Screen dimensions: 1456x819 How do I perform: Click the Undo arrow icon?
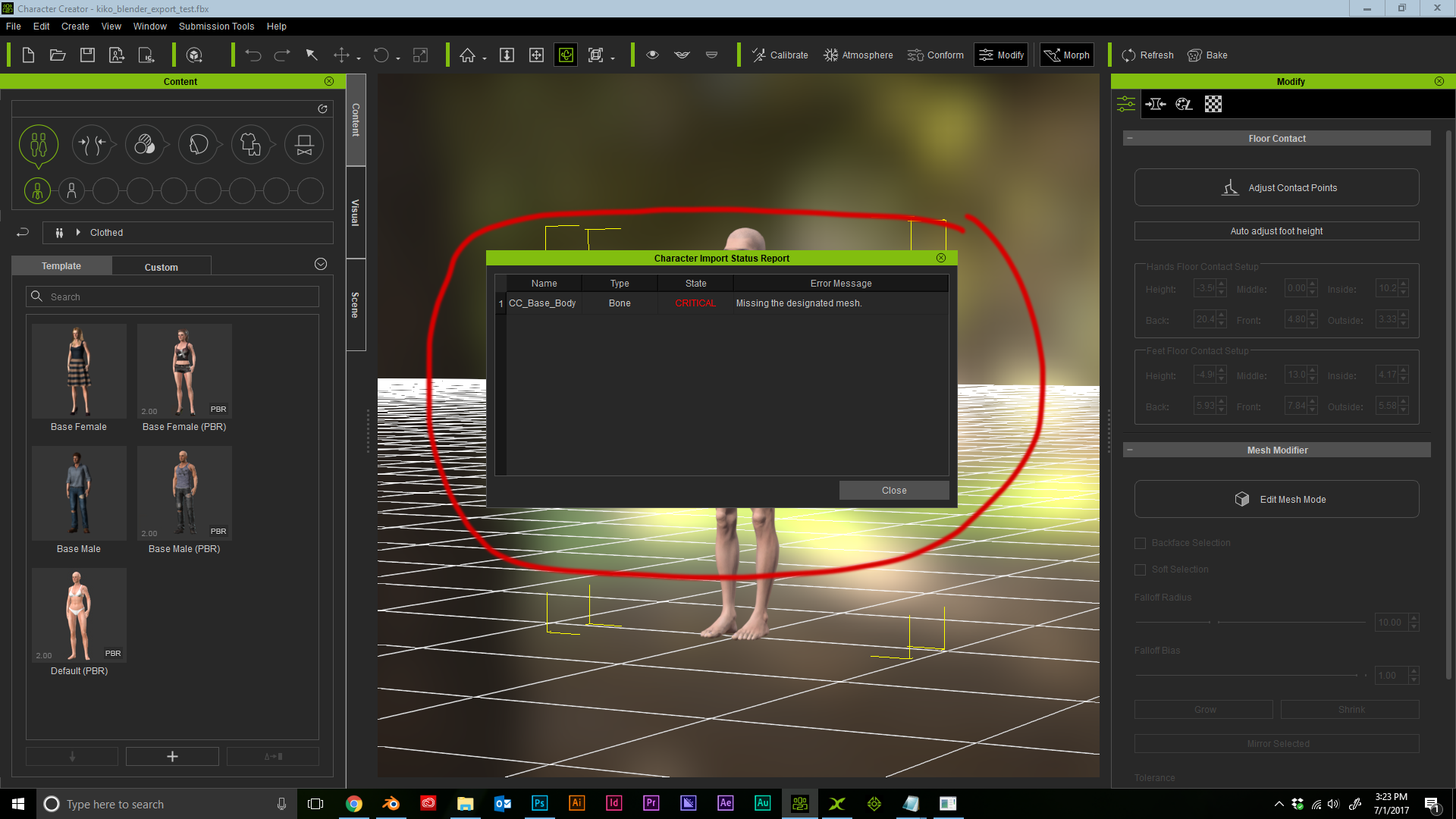tap(253, 55)
